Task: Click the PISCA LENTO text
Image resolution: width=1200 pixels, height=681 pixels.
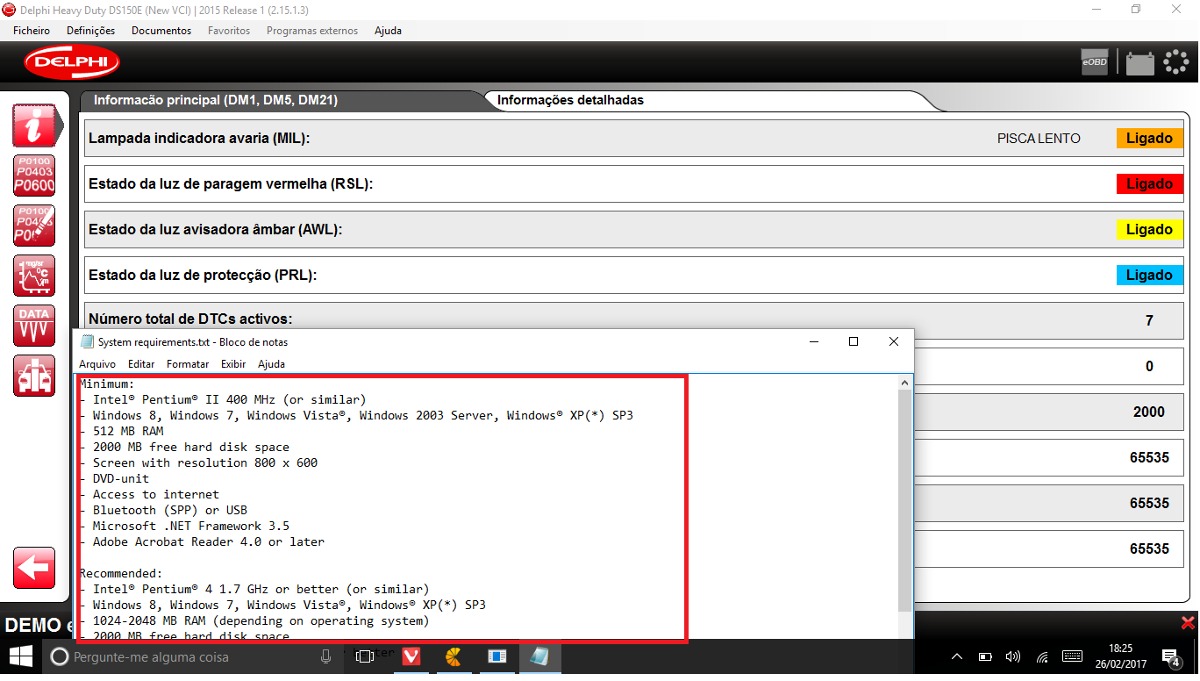Action: pyautogui.click(x=1038, y=139)
